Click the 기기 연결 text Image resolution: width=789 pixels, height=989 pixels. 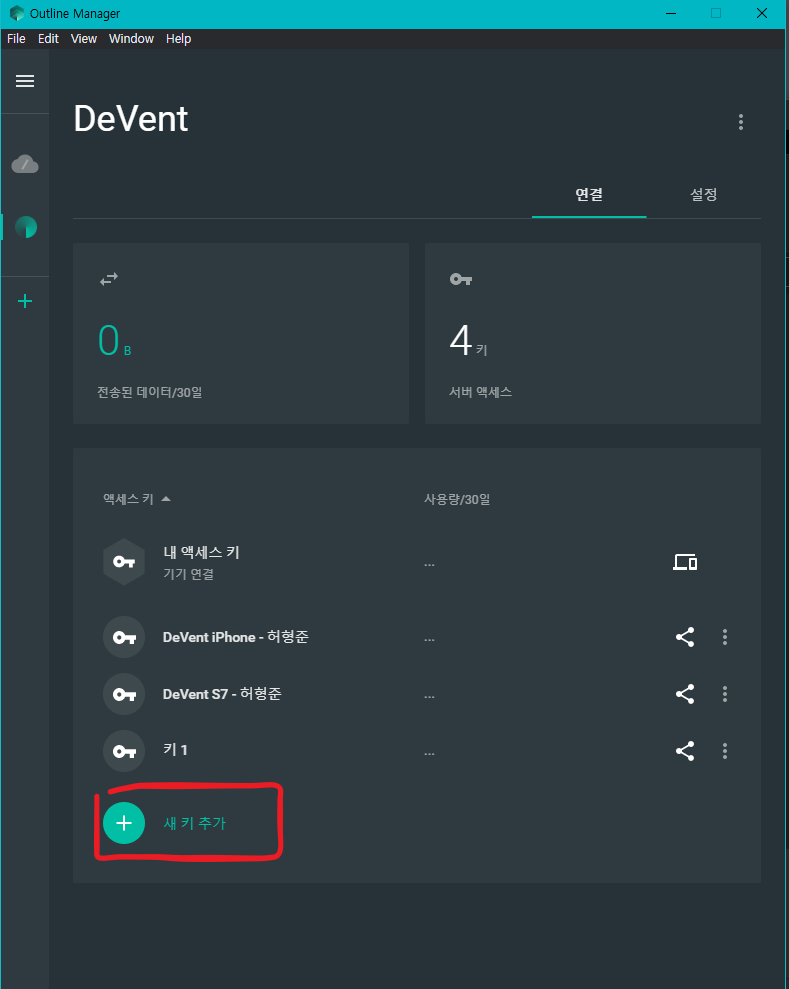point(189,574)
